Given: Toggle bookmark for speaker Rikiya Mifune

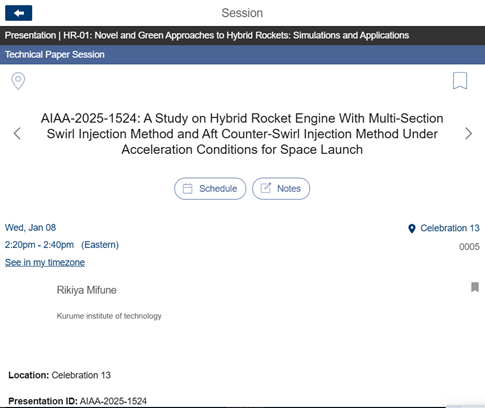Looking at the screenshot, I should (x=475, y=287).
